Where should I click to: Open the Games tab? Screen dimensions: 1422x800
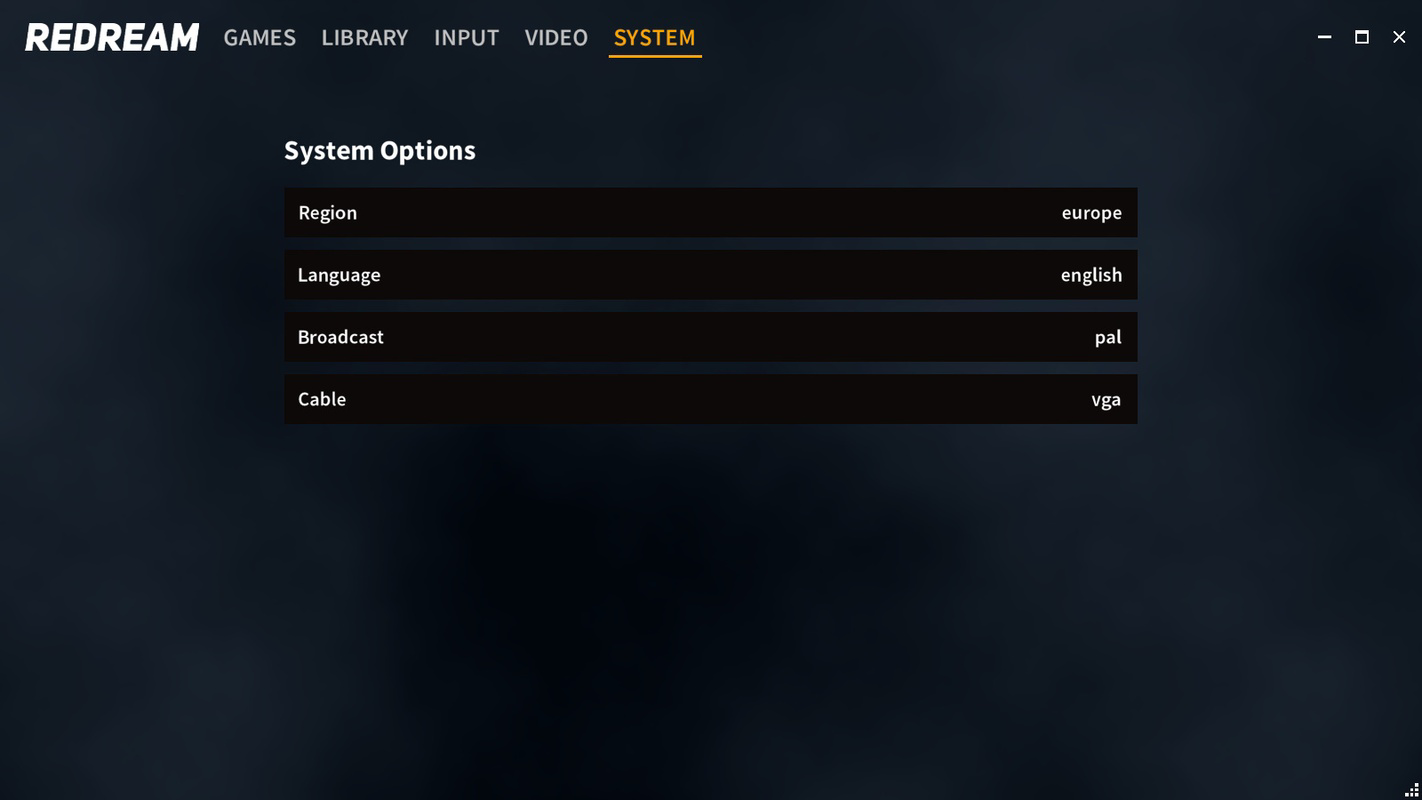pos(259,38)
